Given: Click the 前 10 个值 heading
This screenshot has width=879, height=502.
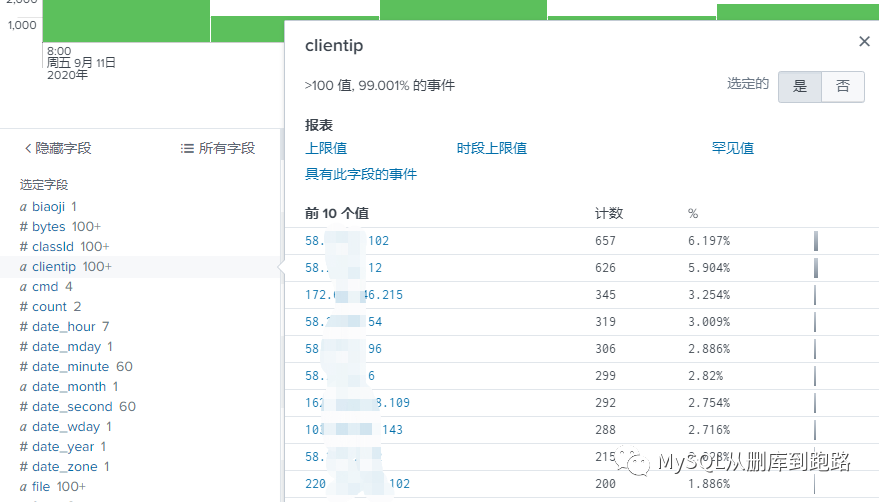Looking at the screenshot, I should [337, 213].
